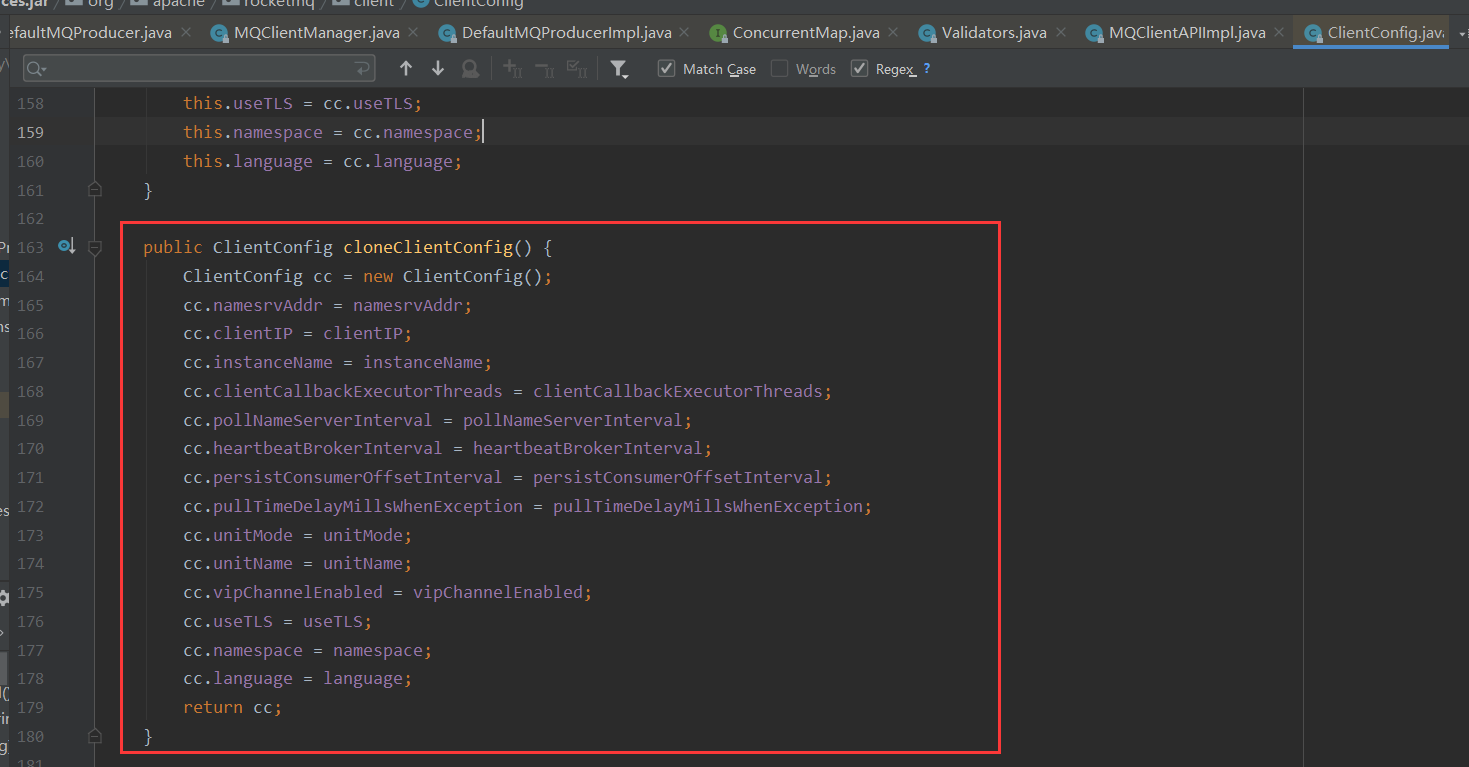1469x767 pixels.
Task: Click the next occurrence down arrow
Action: 437,68
